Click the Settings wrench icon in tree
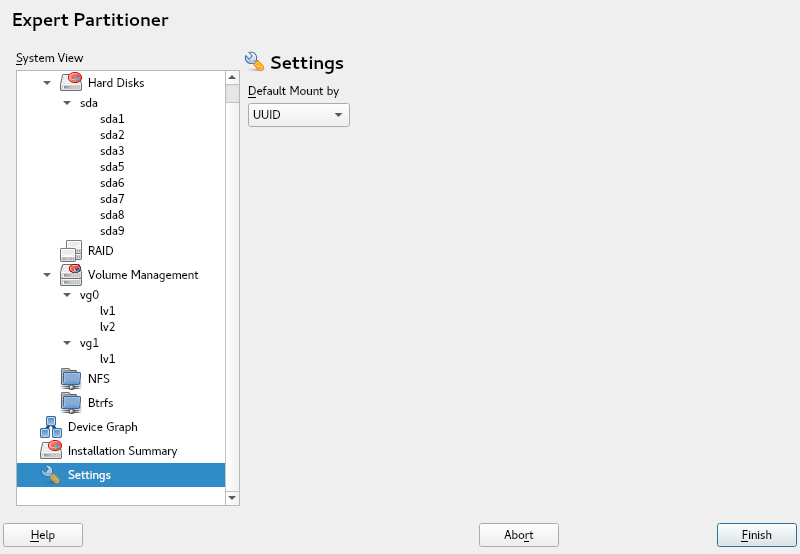Image resolution: width=800 pixels, height=554 pixels. coord(51,475)
